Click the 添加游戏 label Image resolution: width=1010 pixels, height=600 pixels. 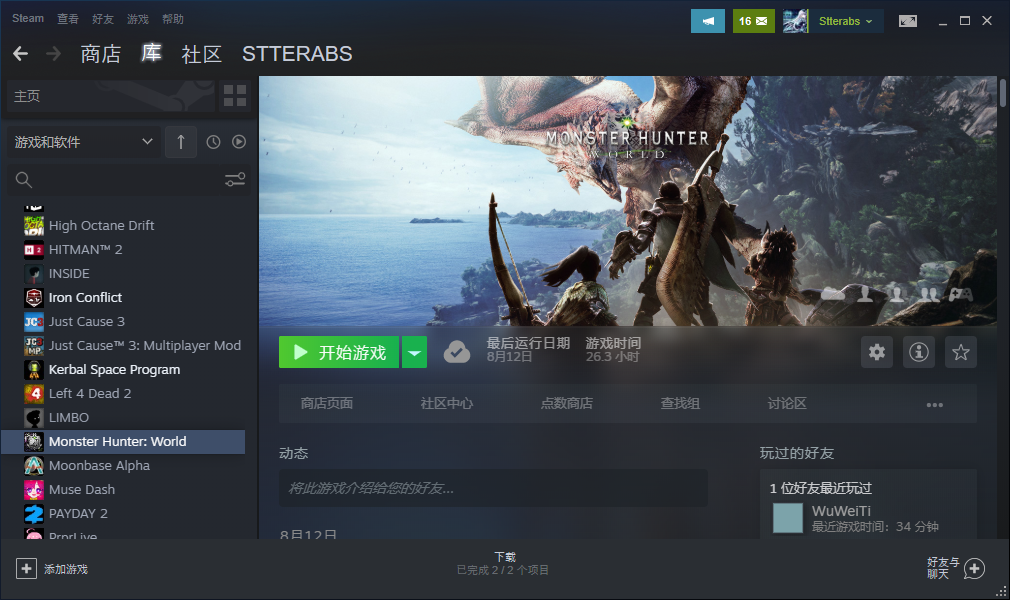click(66, 569)
